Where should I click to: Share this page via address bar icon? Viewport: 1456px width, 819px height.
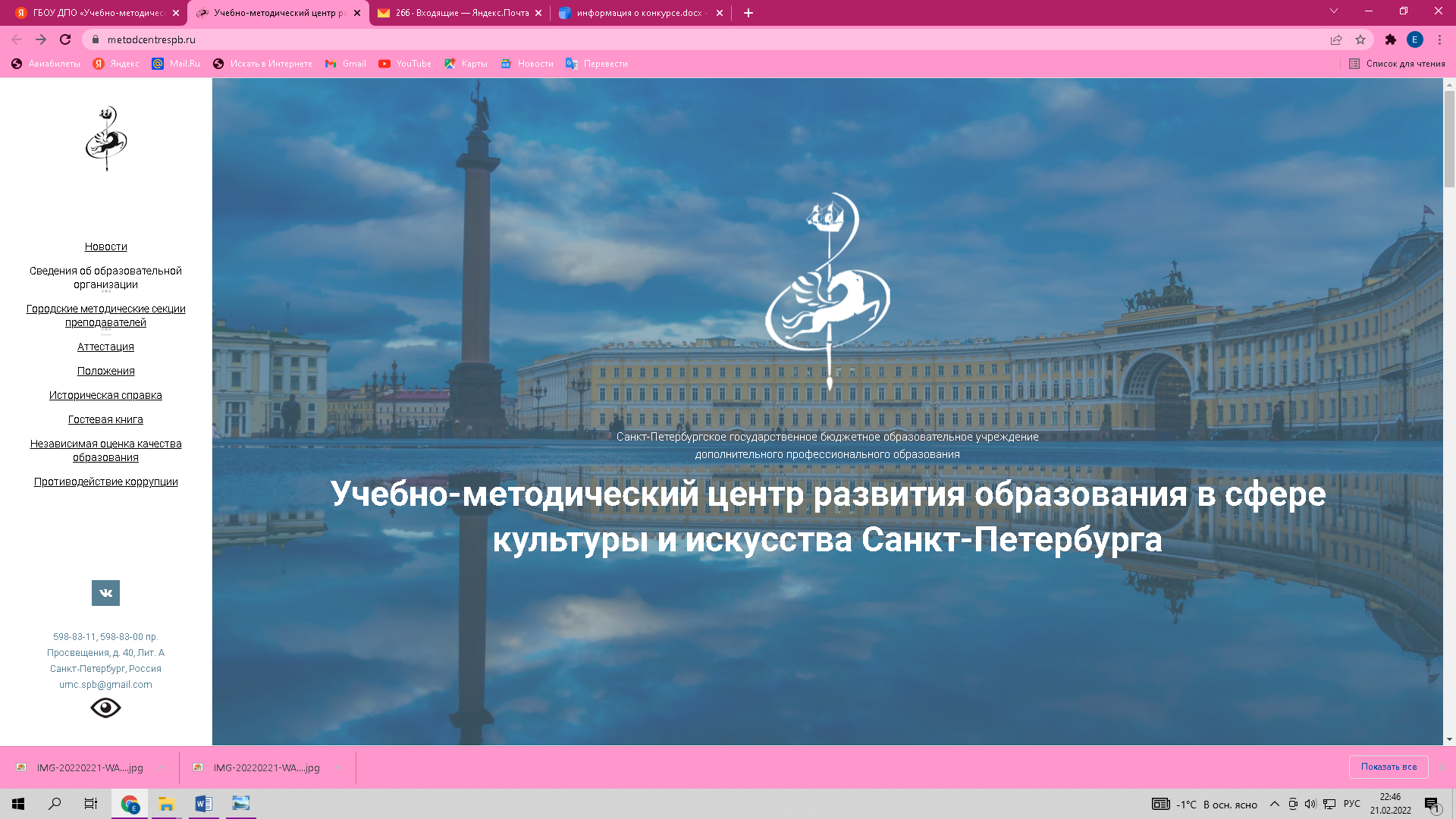tap(1336, 39)
